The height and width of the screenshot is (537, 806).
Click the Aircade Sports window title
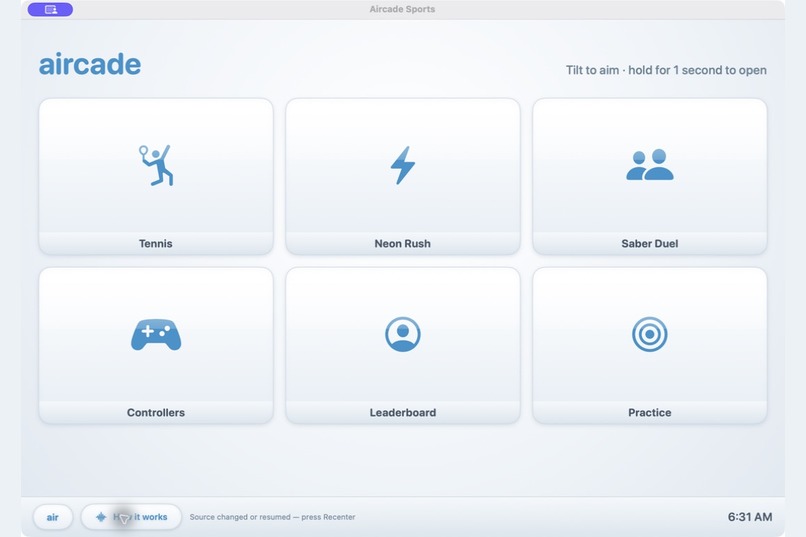tap(402, 9)
